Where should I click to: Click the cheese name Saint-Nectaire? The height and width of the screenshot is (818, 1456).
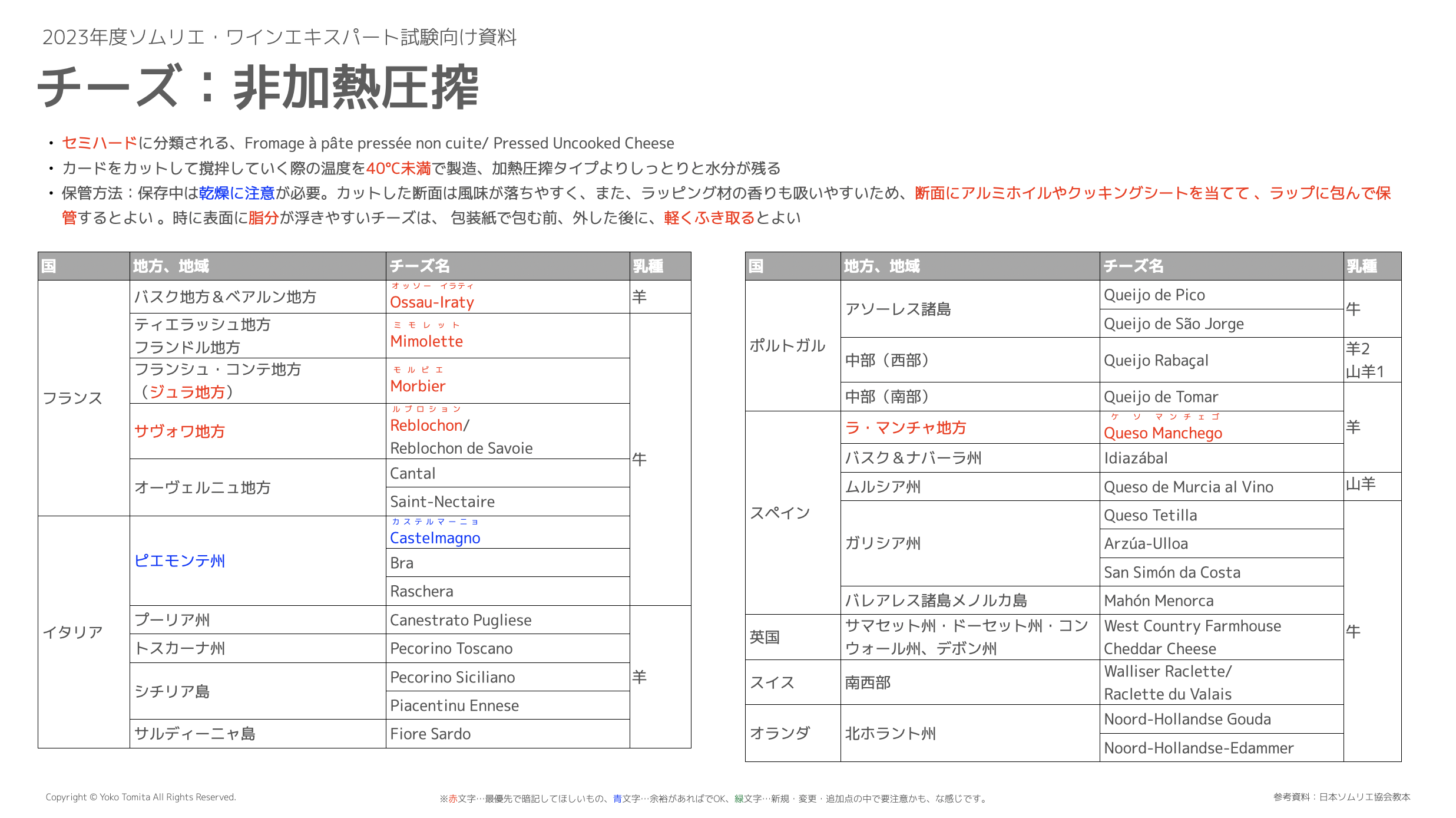pyautogui.click(x=442, y=502)
